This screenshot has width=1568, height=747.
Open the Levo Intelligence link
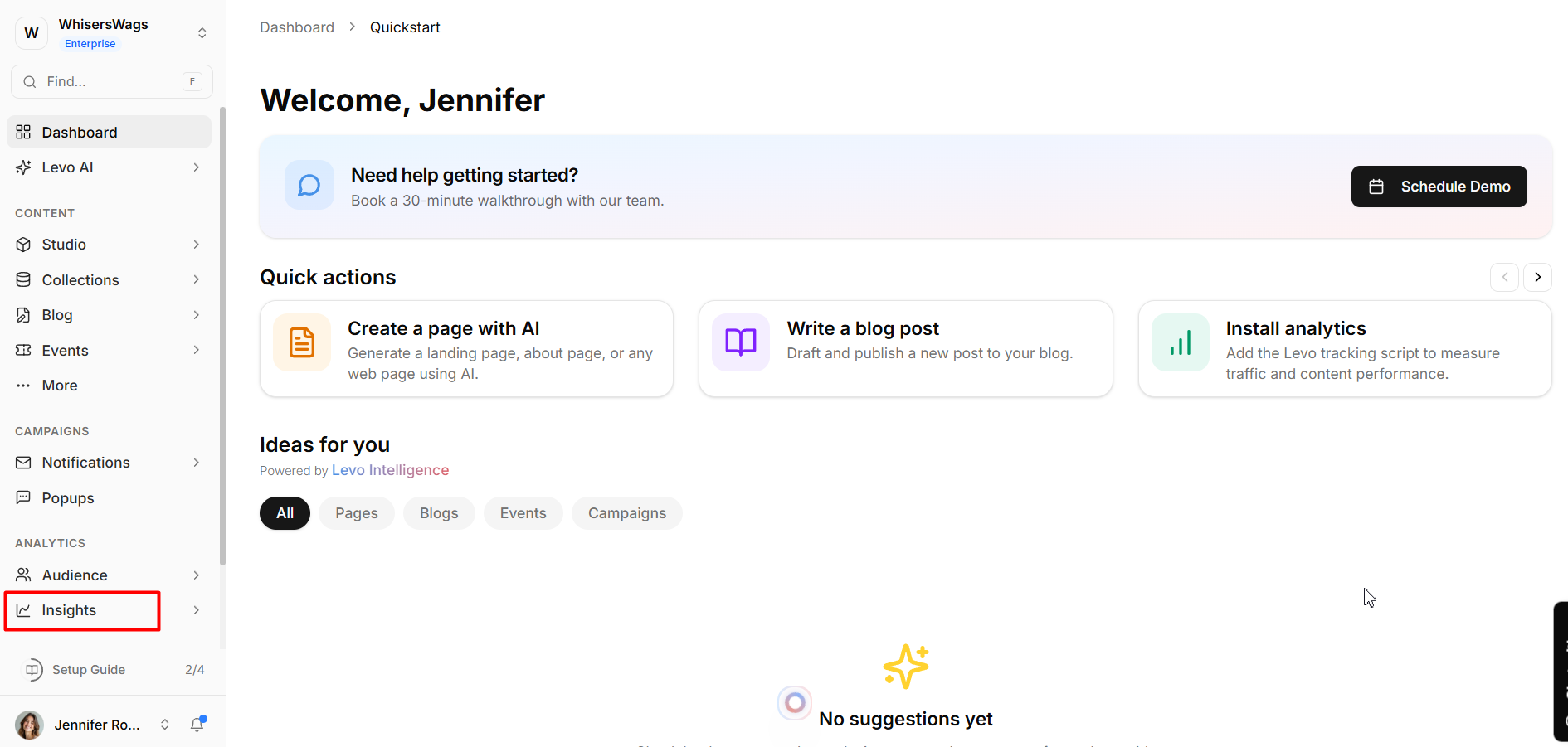pyautogui.click(x=390, y=470)
